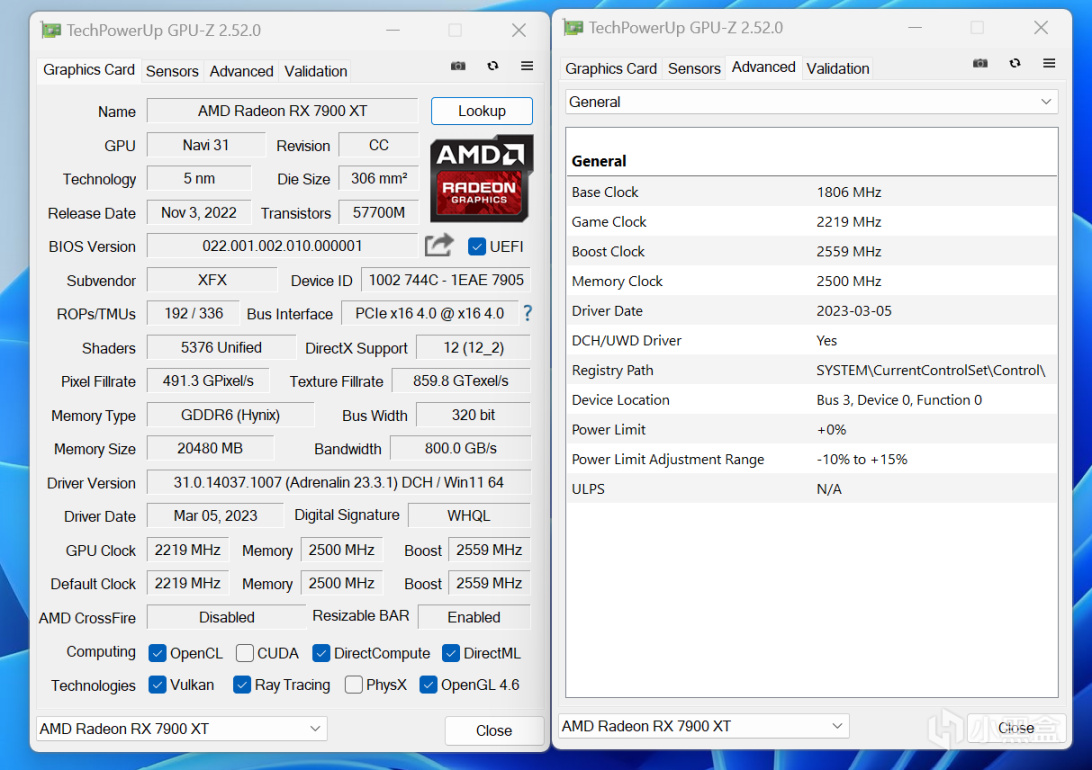Minimize the right GPU-Z window
1092x770 pixels.
click(915, 28)
